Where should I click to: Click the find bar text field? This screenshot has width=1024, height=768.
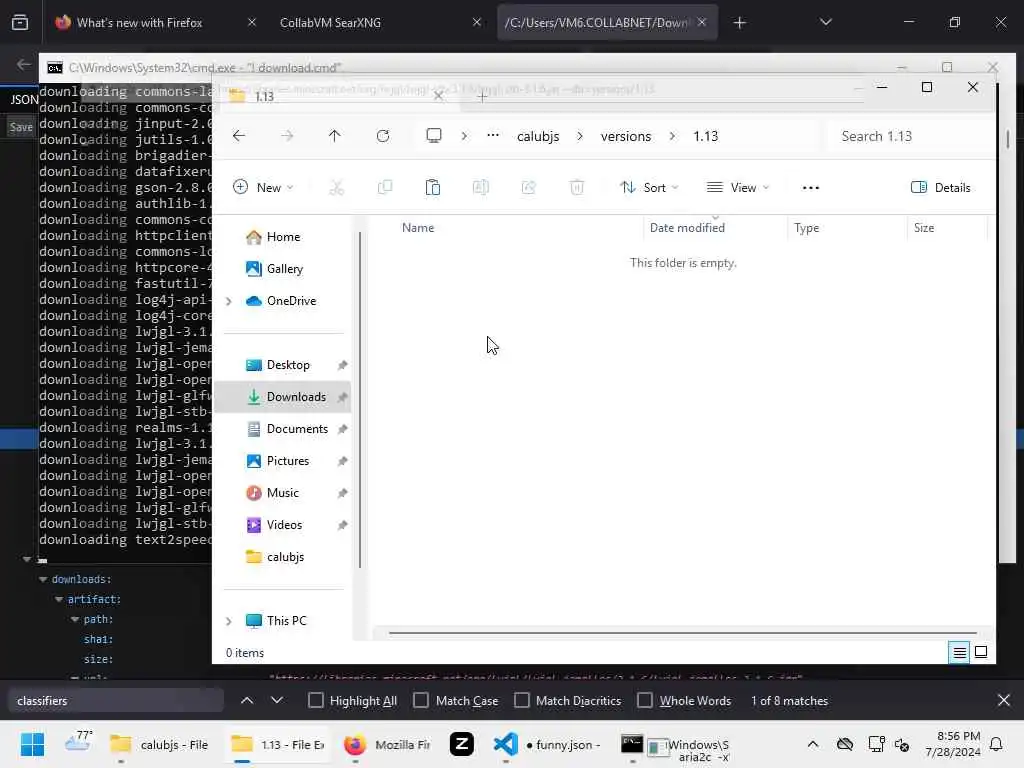[x=116, y=701]
